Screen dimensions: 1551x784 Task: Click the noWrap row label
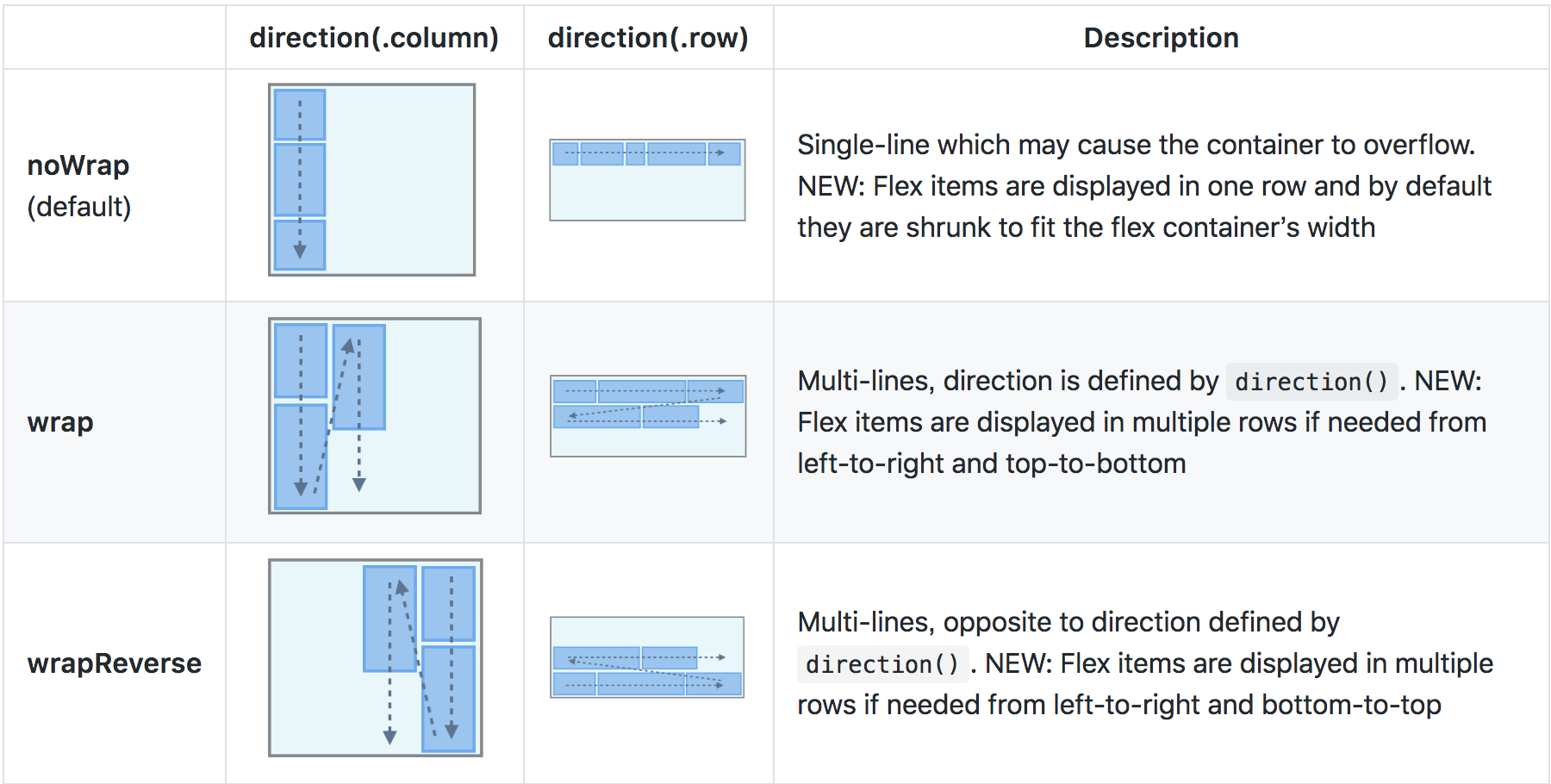pos(78,165)
